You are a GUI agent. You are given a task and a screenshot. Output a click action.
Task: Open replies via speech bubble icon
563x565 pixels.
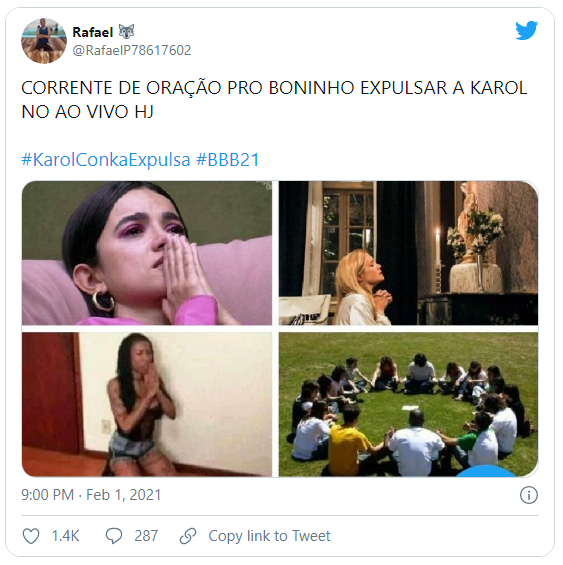tap(114, 536)
